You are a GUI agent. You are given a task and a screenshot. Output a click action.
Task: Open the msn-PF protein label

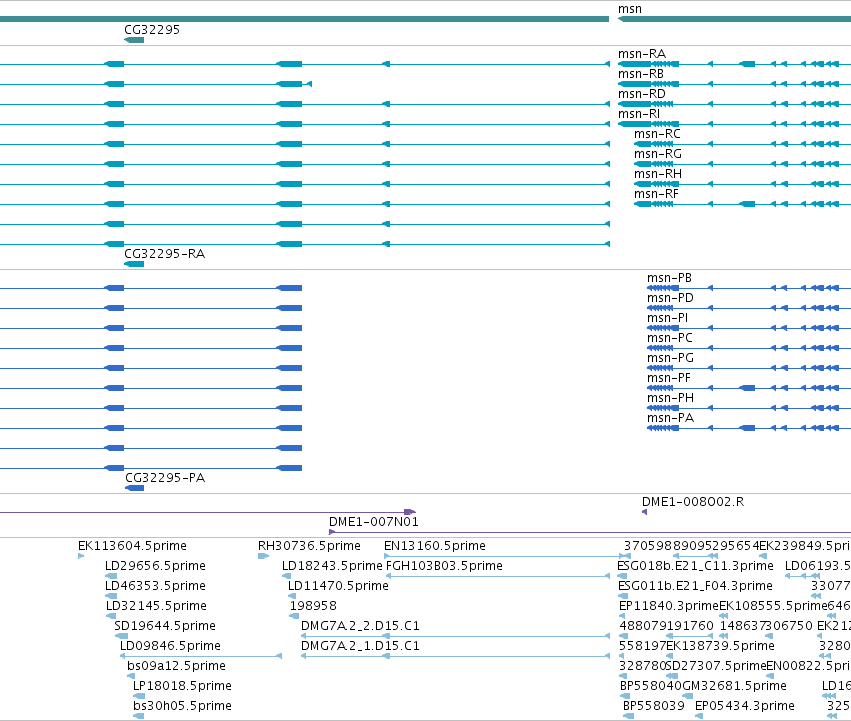click(x=669, y=378)
